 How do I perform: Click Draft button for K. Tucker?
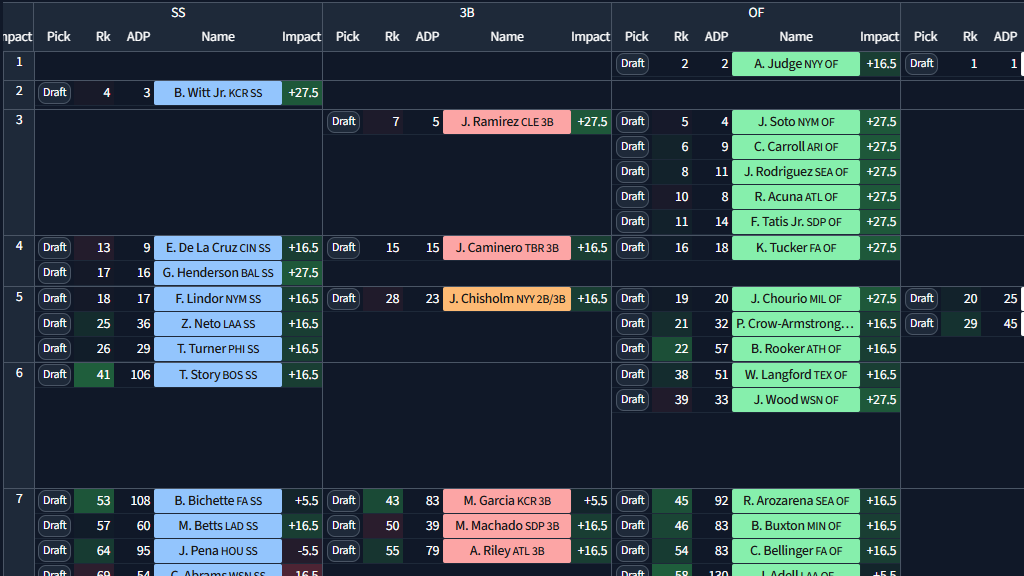point(632,248)
